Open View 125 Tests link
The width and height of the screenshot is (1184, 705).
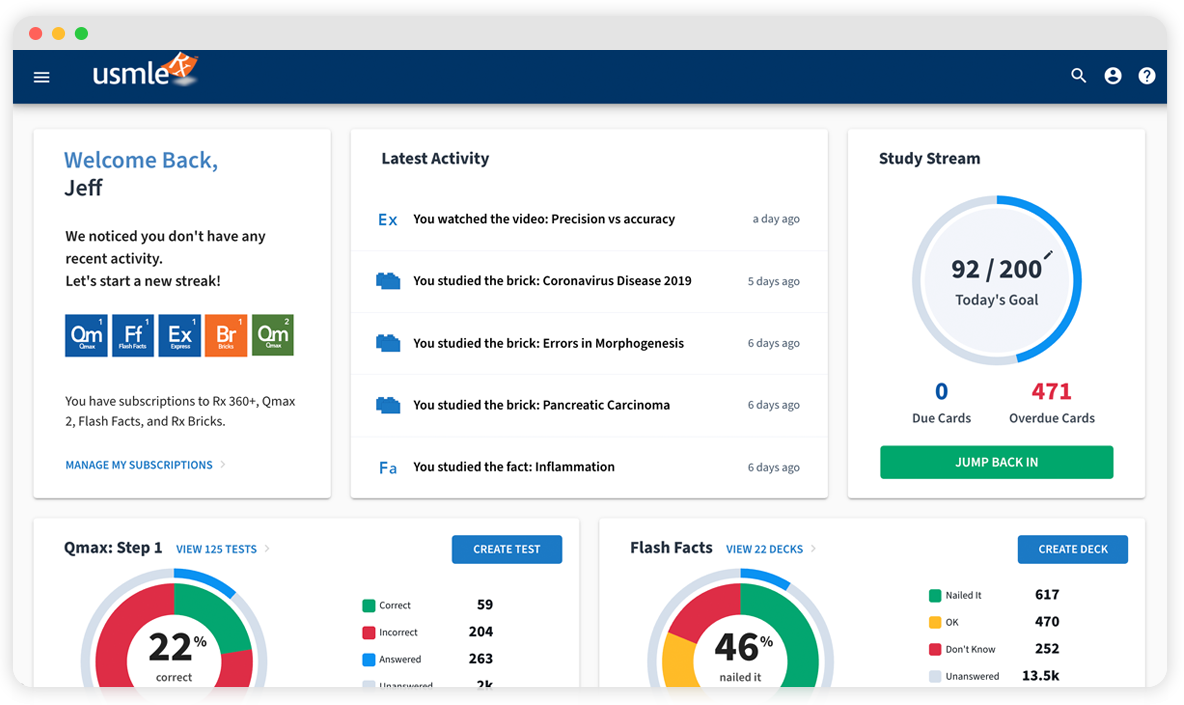tap(216, 550)
